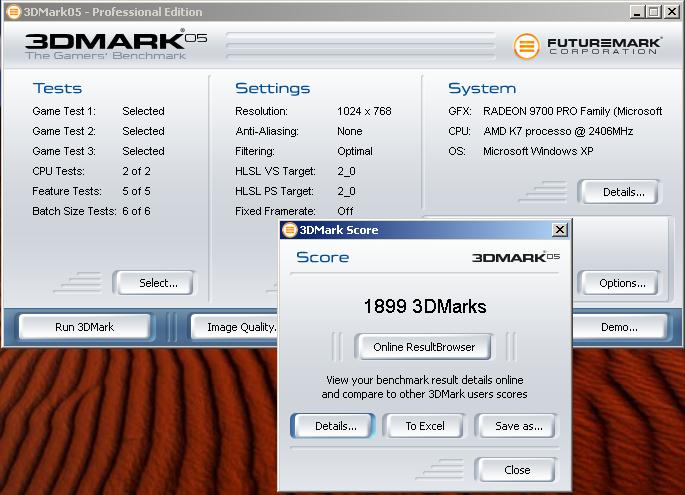Click the 3DMark Score dialog title icon

pyautogui.click(x=289, y=230)
